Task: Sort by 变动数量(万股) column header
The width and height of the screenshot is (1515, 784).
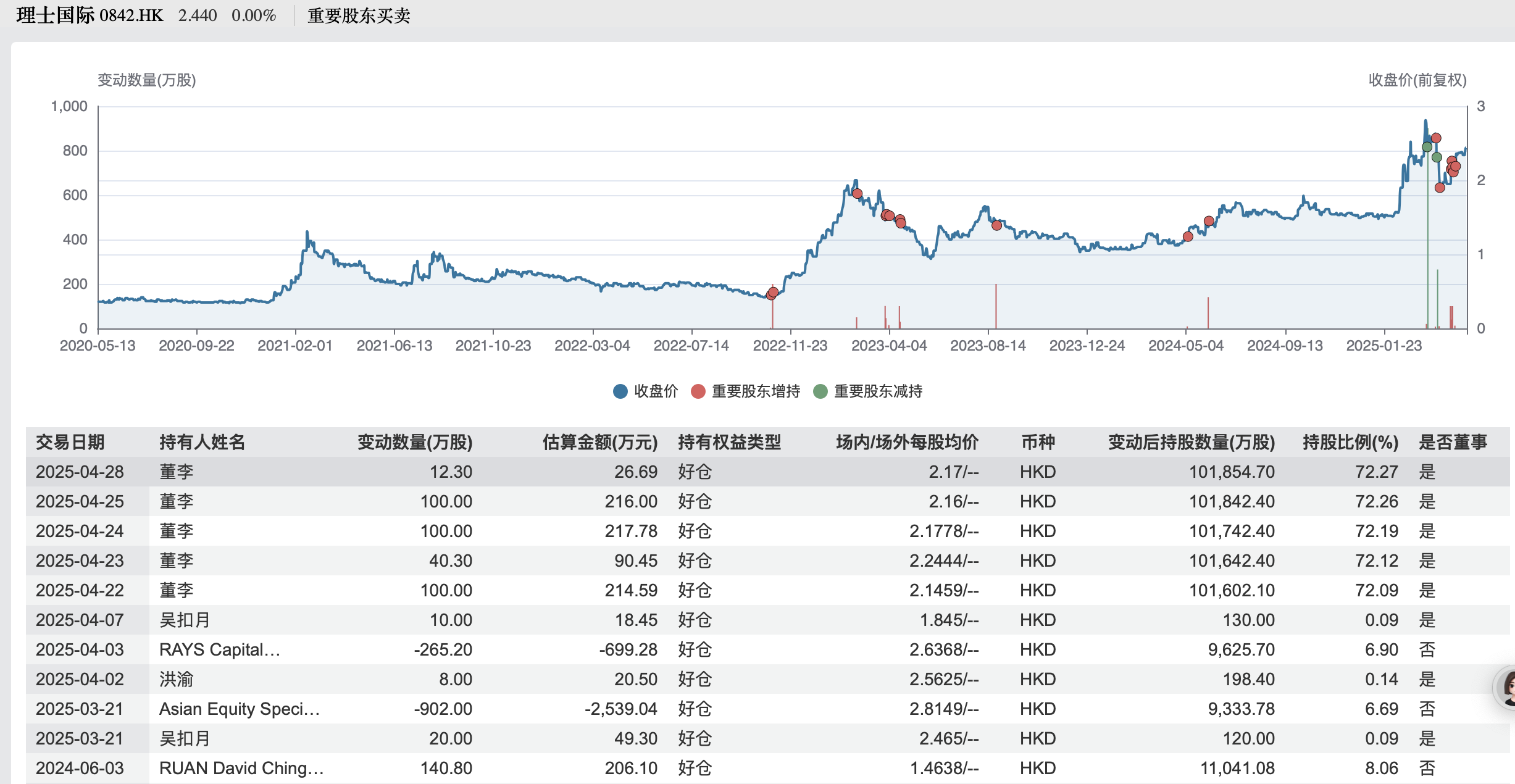Action: [x=414, y=442]
